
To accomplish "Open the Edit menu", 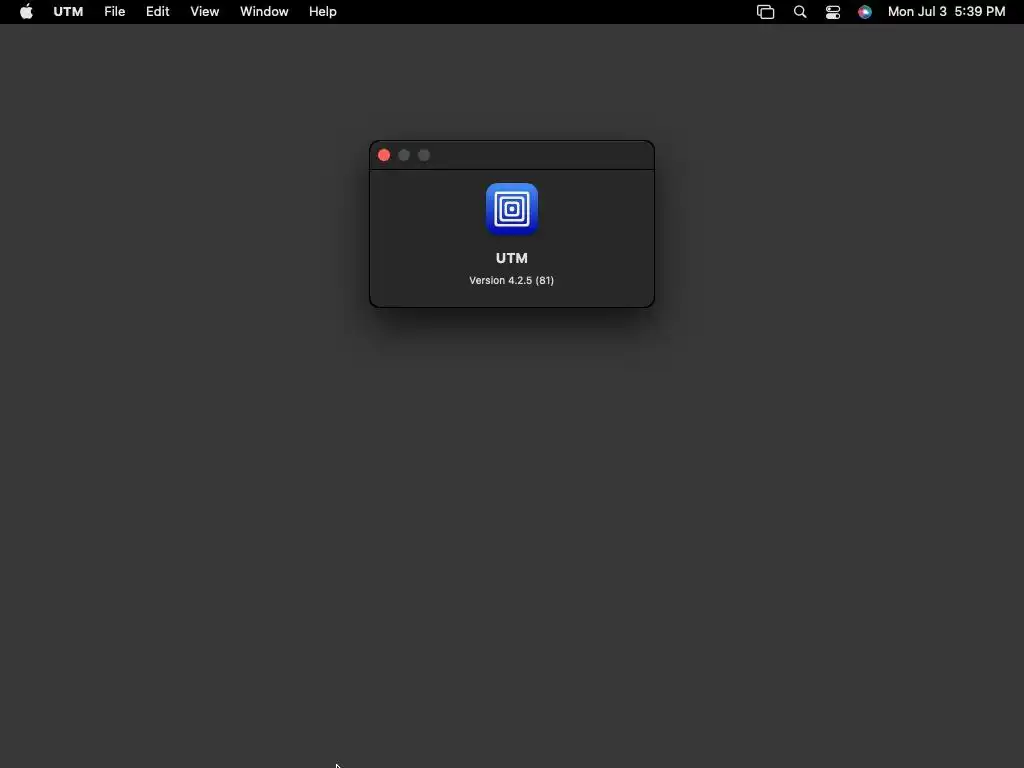I will pos(157,12).
